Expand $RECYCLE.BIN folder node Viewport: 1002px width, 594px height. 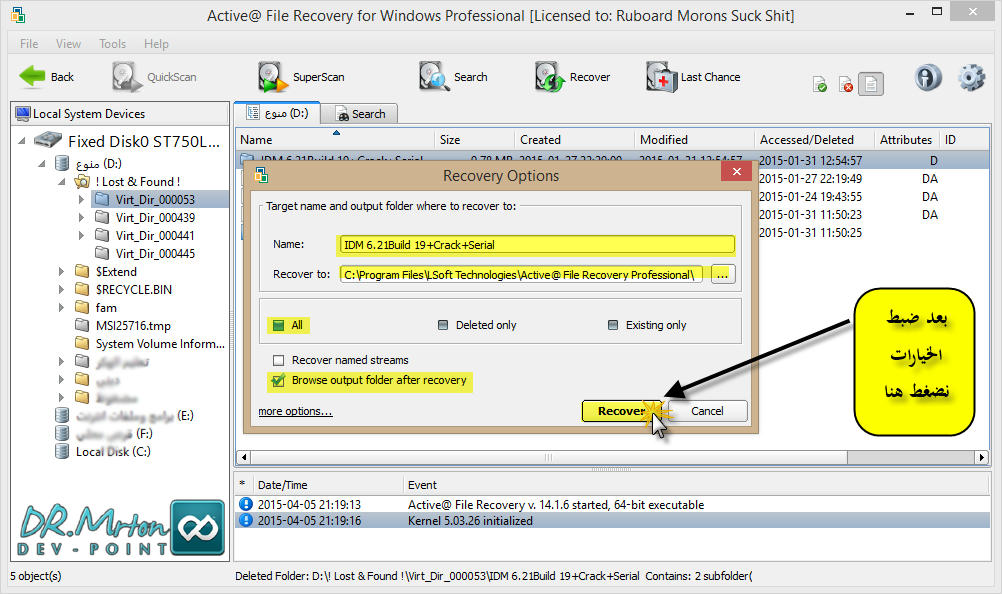tap(61, 289)
